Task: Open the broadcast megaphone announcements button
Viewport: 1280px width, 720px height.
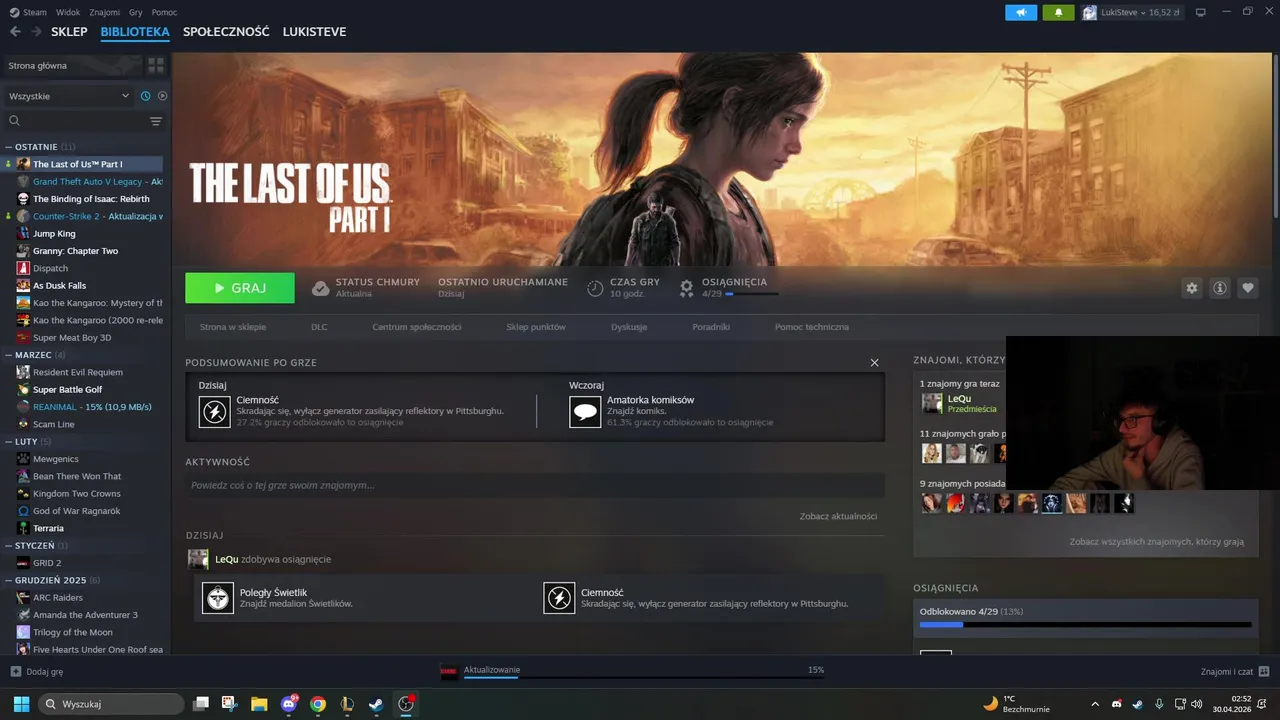Action: pyautogui.click(x=1021, y=12)
